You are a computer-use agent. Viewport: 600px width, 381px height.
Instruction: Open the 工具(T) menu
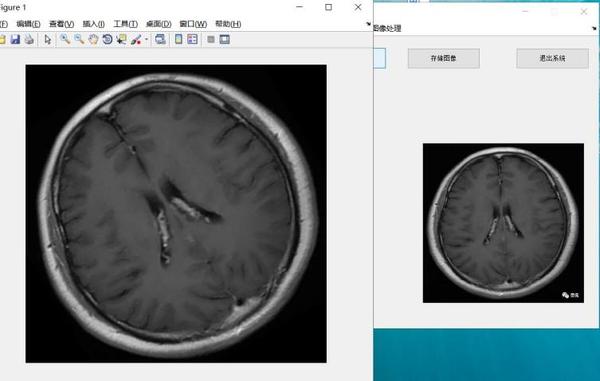[x=126, y=24]
